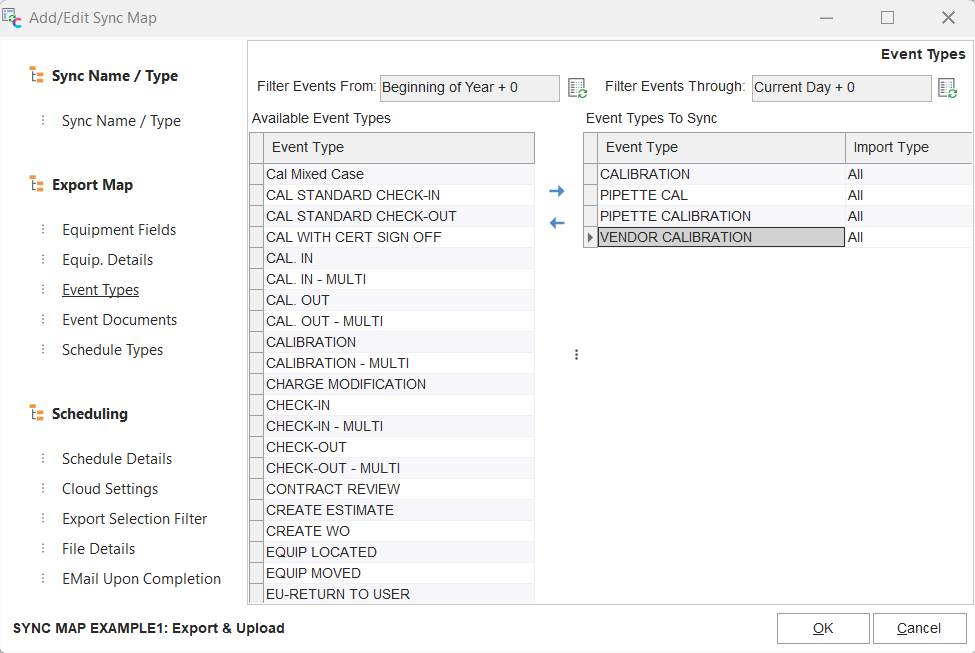This screenshot has width=975, height=653.
Task: Open the Equipment Fields page
Action: tap(119, 230)
